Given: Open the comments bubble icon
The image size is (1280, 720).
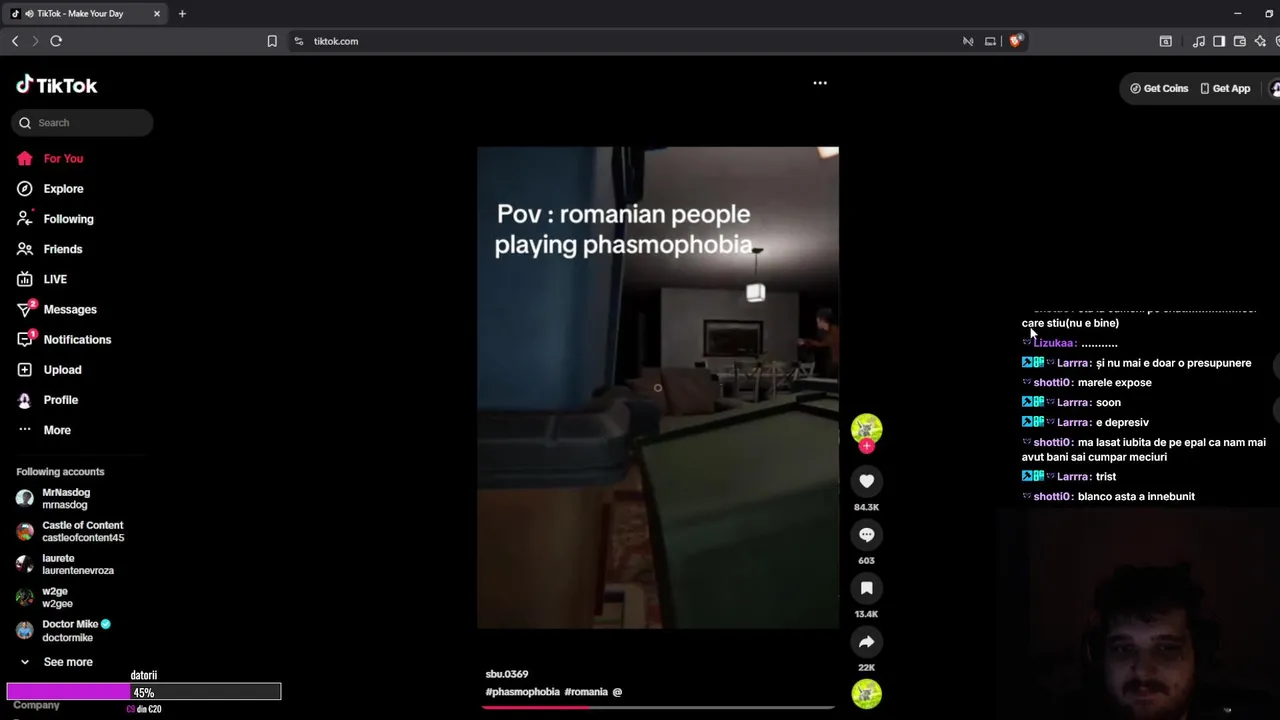Looking at the screenshot, I should tap(867, 535).
